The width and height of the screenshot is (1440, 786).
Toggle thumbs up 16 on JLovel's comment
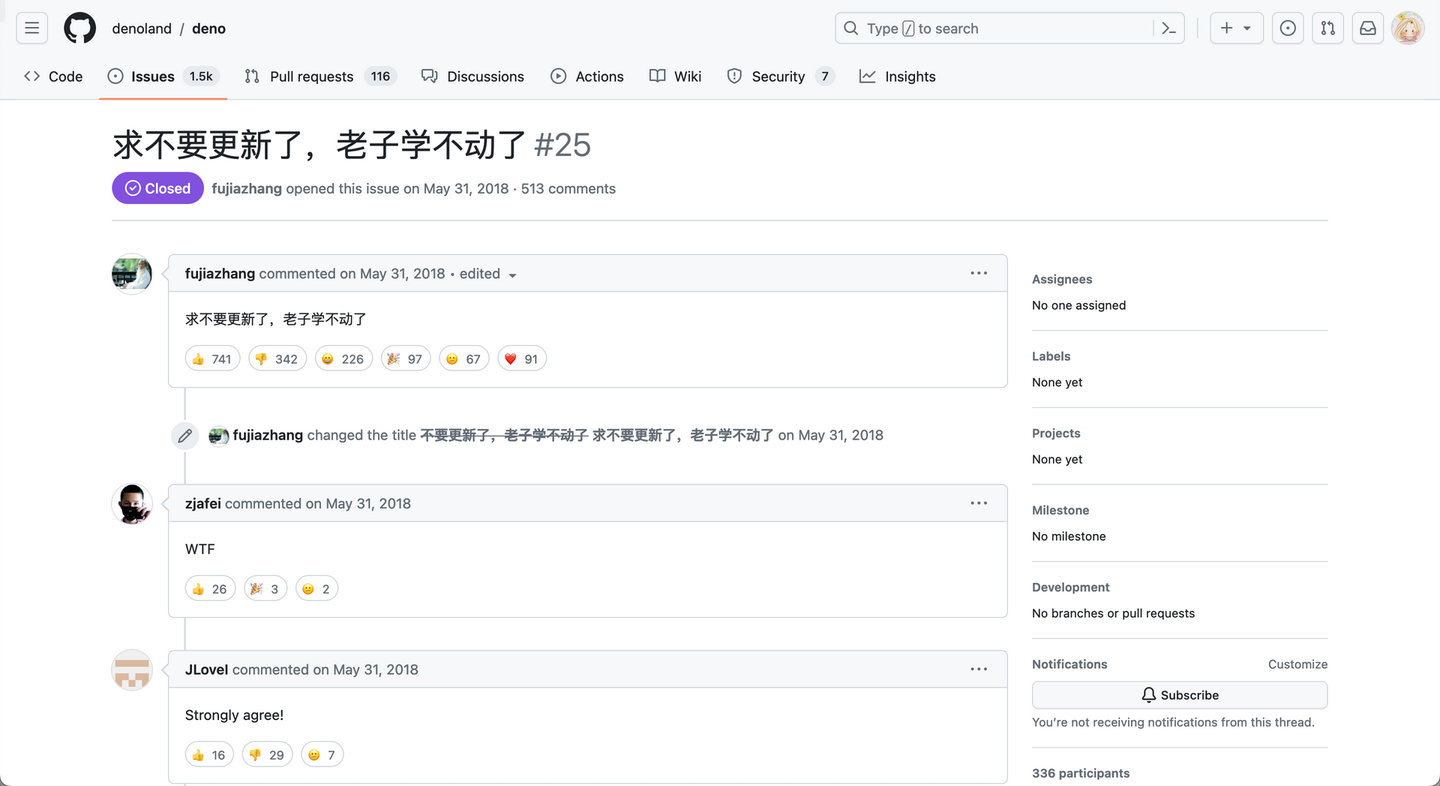pyautogui.click(x=209, y=755)
